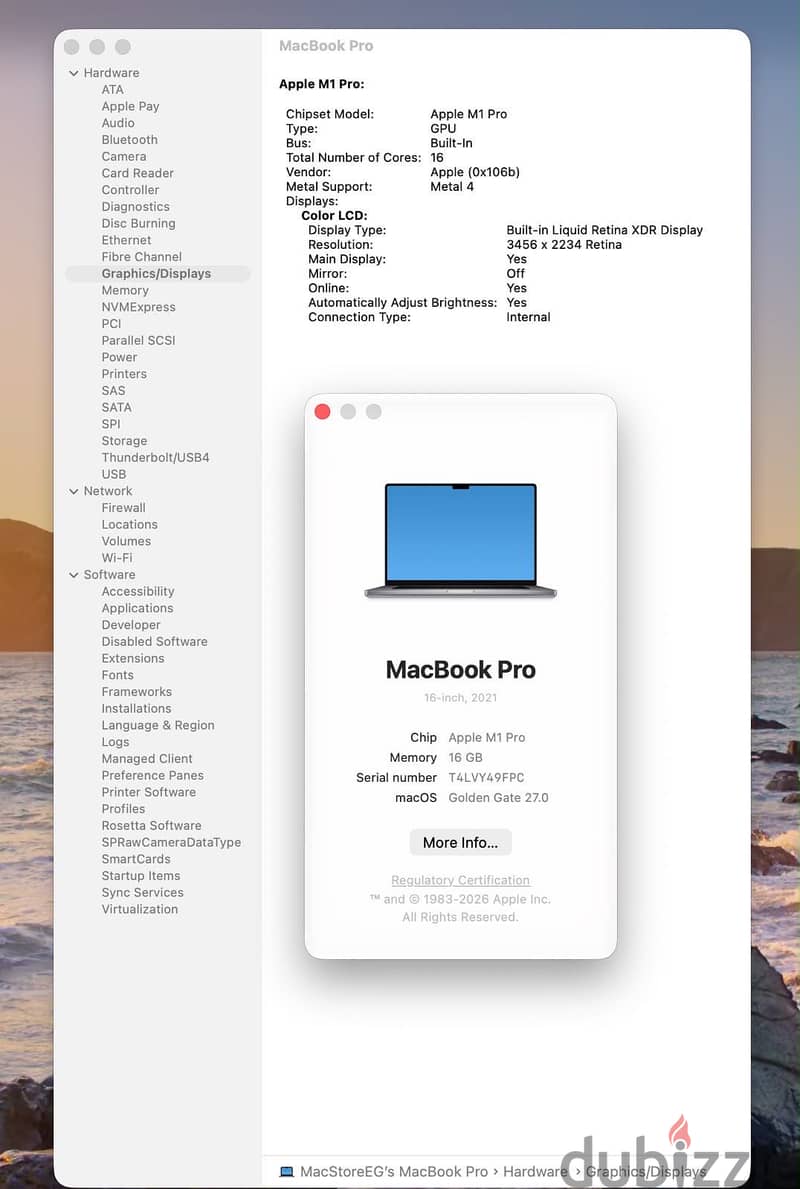Select Sync Services in sidebar
The image size is (800, 1189).
click(143, 893)
